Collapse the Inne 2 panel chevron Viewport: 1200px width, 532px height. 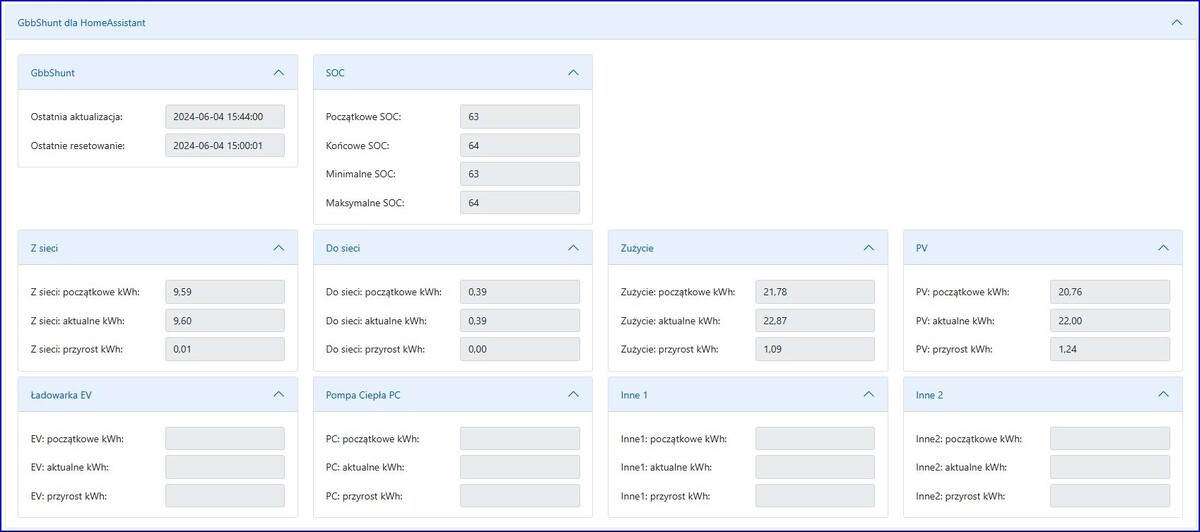pos(1163,394)
